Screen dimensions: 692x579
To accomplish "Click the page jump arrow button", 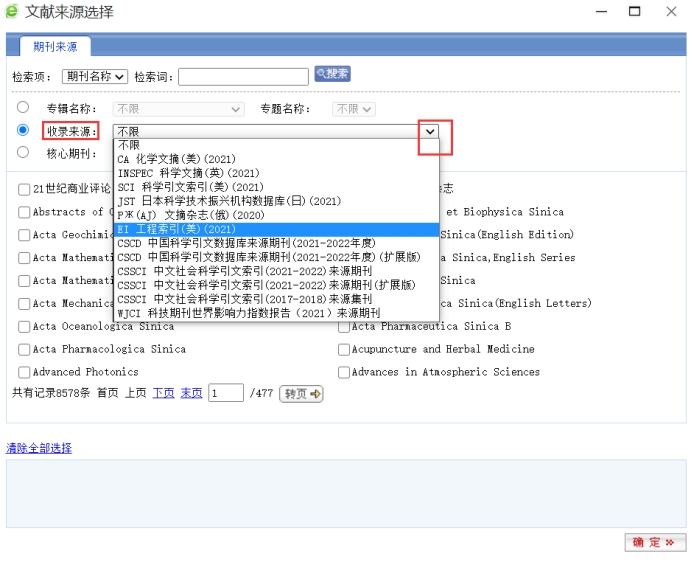I will (301, 394).
